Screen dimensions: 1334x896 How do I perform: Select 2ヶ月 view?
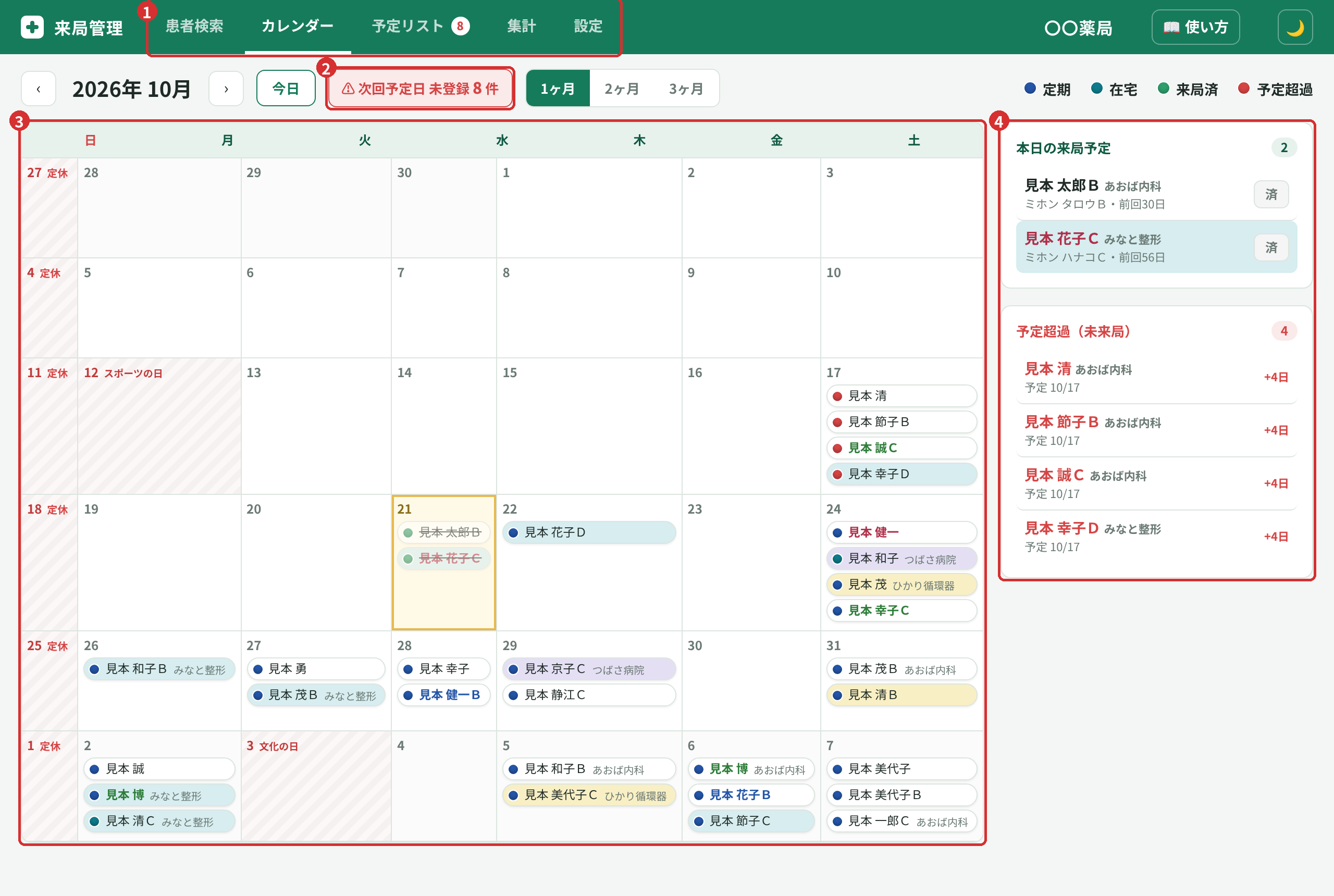[x=621, y=89]
